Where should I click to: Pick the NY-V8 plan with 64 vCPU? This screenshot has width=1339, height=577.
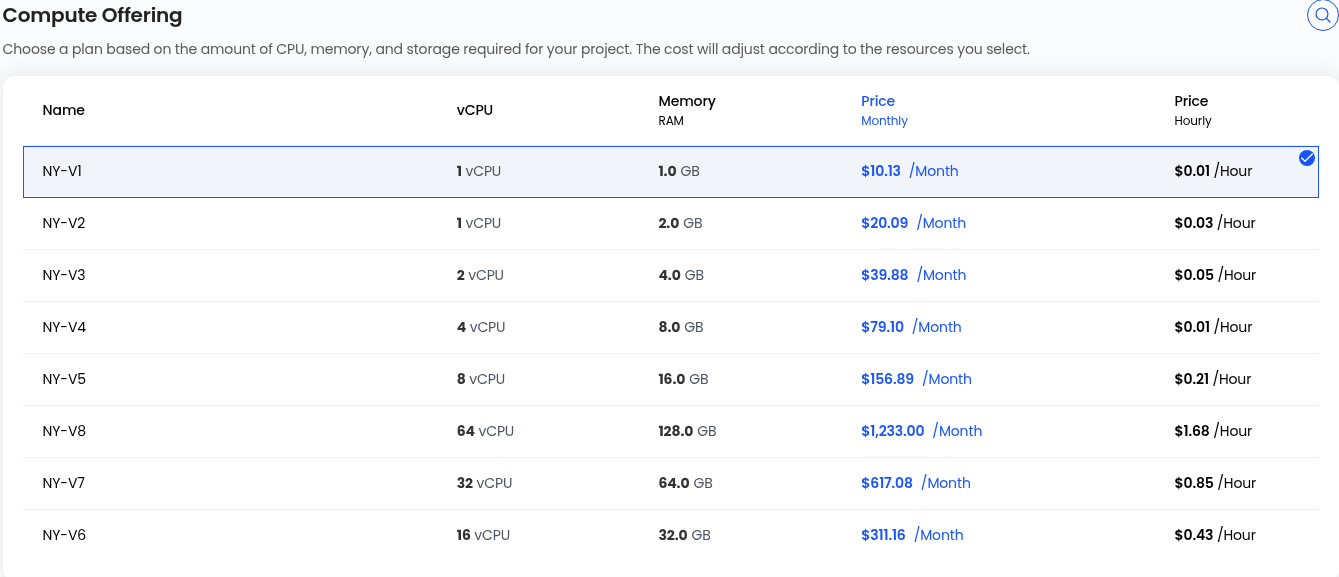(x=671, y=432)
